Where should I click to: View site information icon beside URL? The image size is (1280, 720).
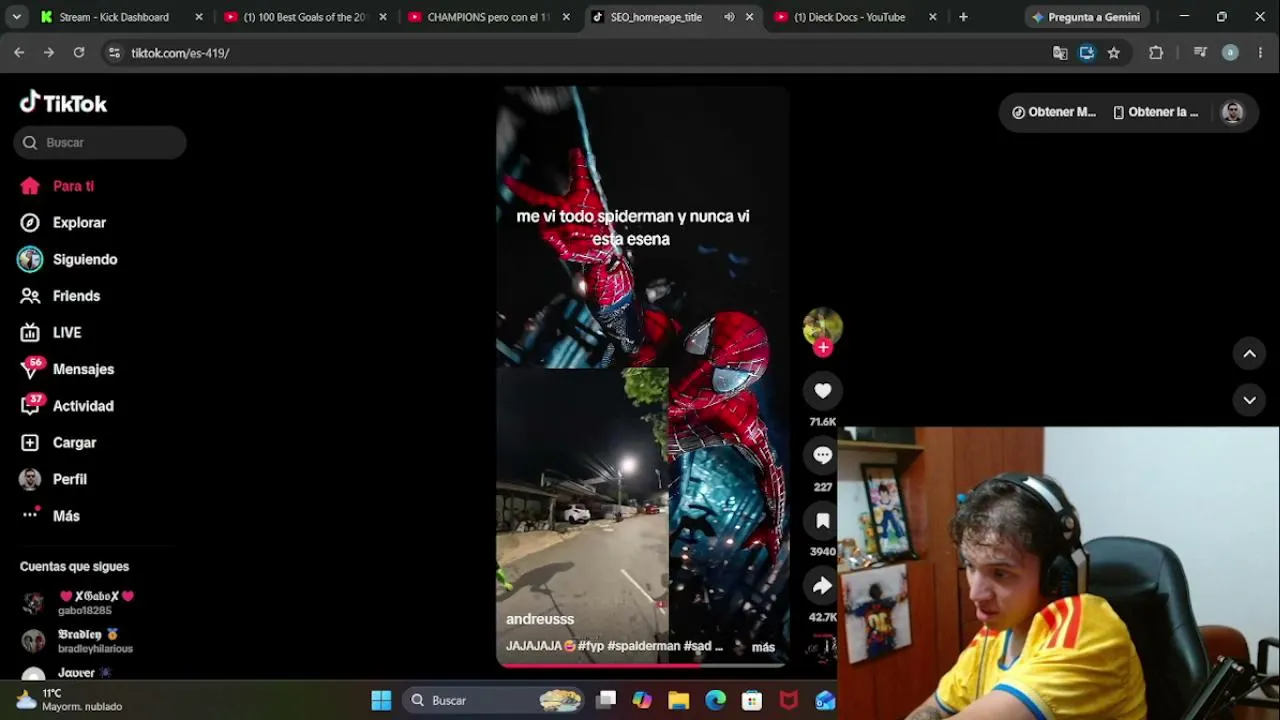tap(114, 53)
